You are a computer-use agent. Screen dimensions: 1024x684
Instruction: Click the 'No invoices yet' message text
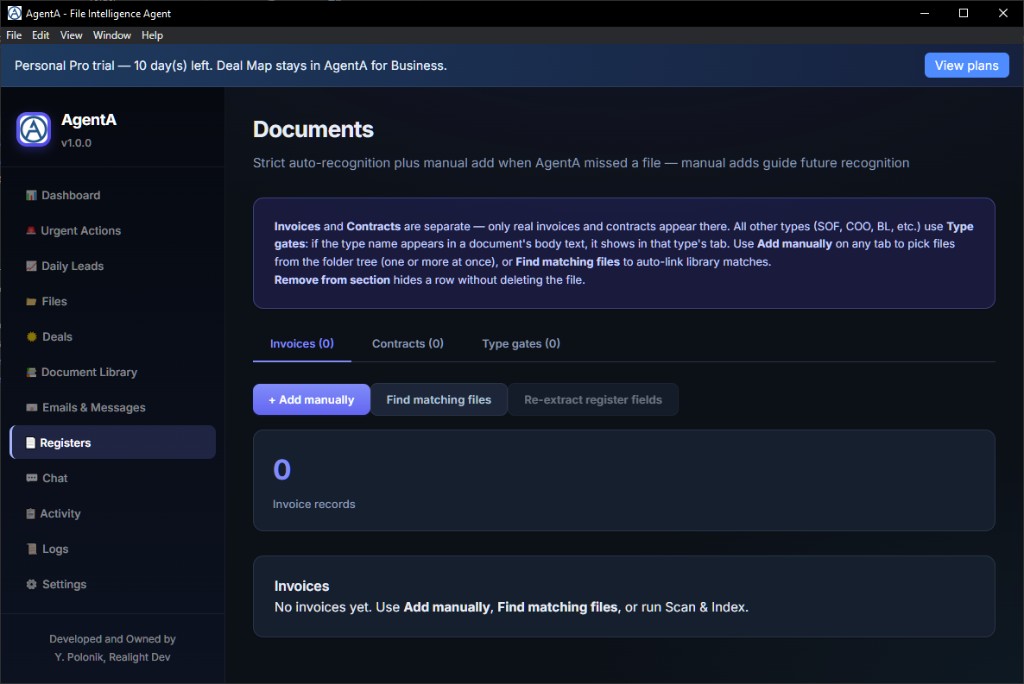[x=511, y=607]
